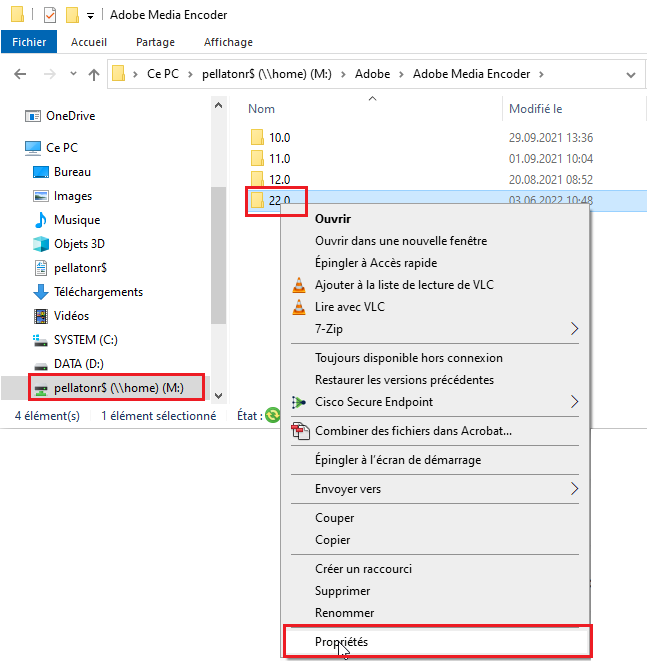Image resolution: width=647 pixels, height=661 pixels.
Task: Expand the chevron after Adobe Media Encoder breadcrumb
Action: click(541, 75)
